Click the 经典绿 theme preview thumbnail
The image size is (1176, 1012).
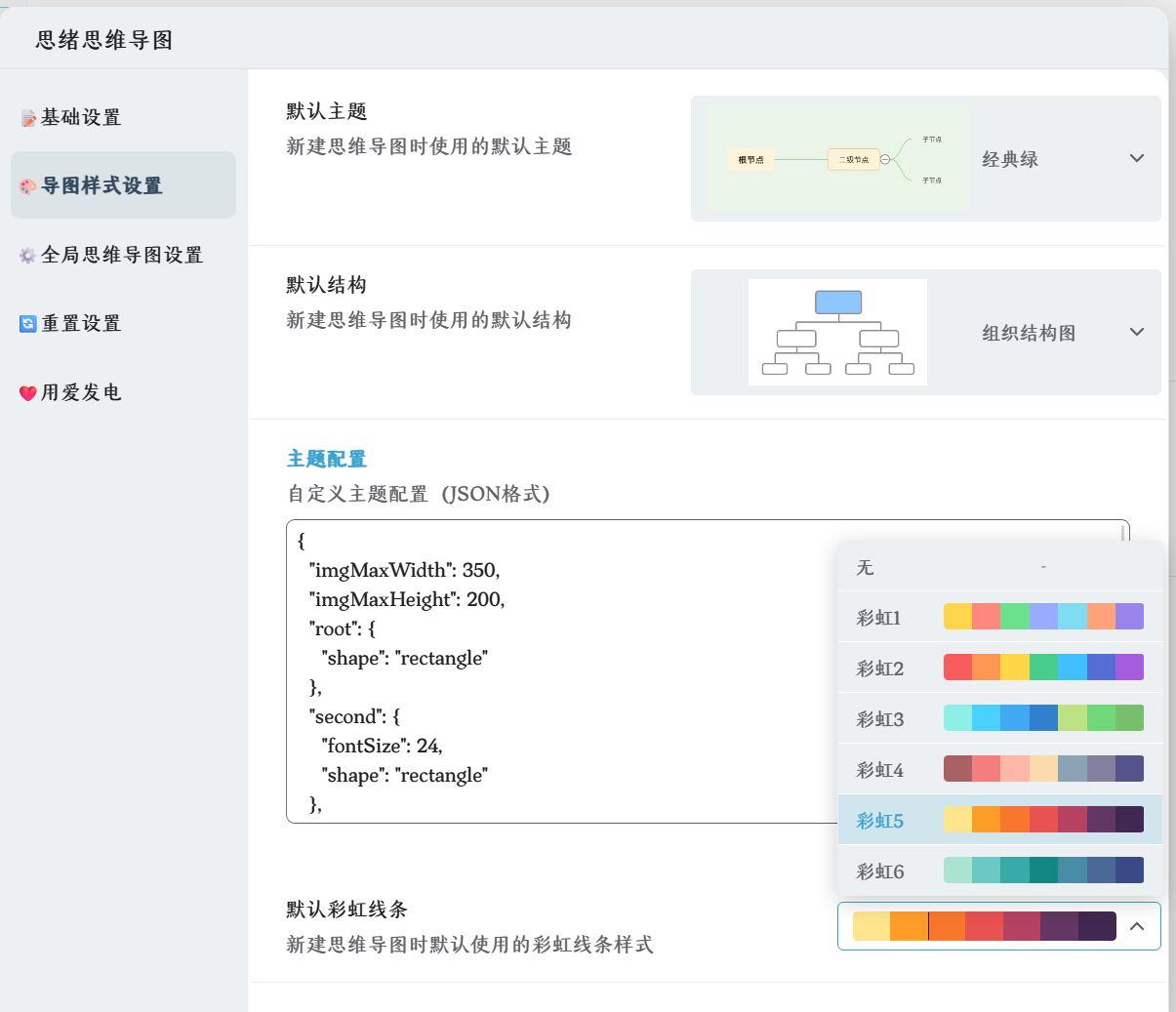click(x=837, y=159)
